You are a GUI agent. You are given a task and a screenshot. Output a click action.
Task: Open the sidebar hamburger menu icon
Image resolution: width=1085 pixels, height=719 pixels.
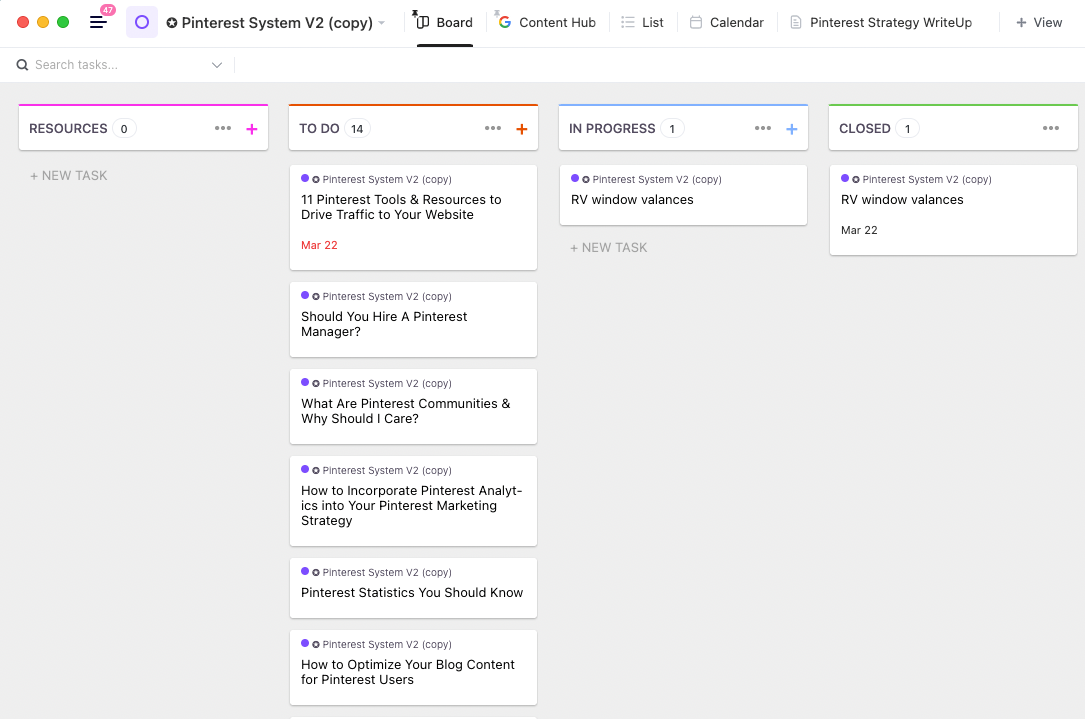pyautogui.click(x=98, y=23)
